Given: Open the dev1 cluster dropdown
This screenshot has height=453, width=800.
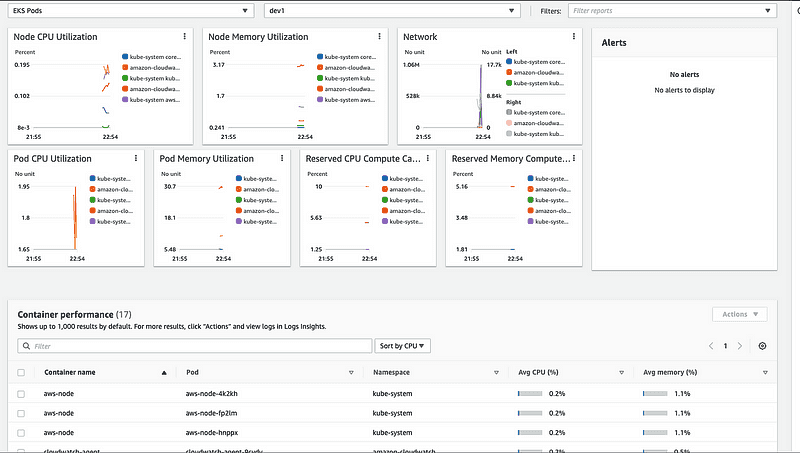Looking at the screenshot, I should coord(392,10).
